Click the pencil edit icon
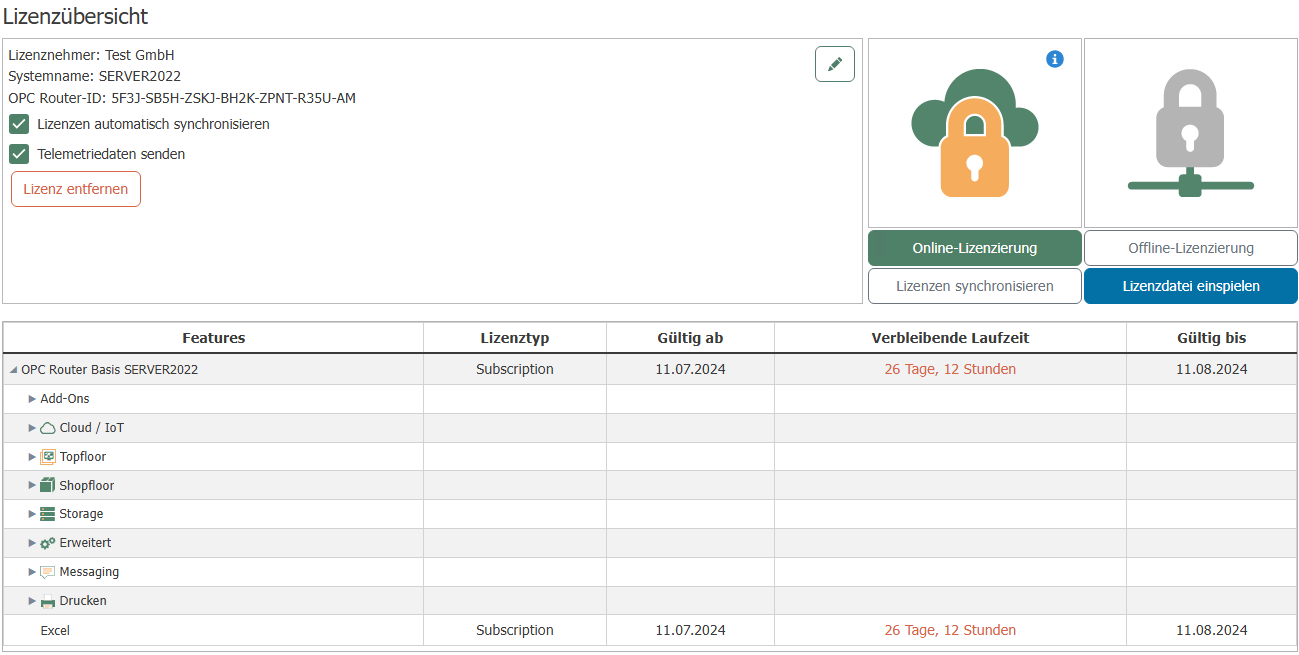 click(x=834, y=64)
